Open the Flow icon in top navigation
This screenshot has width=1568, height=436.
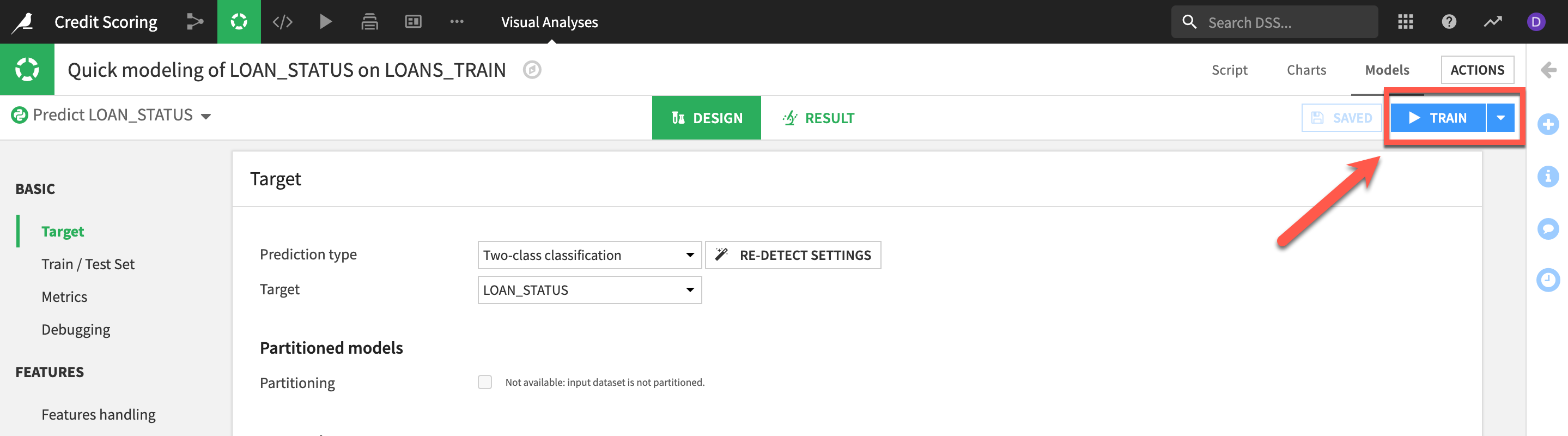[195, 22]
